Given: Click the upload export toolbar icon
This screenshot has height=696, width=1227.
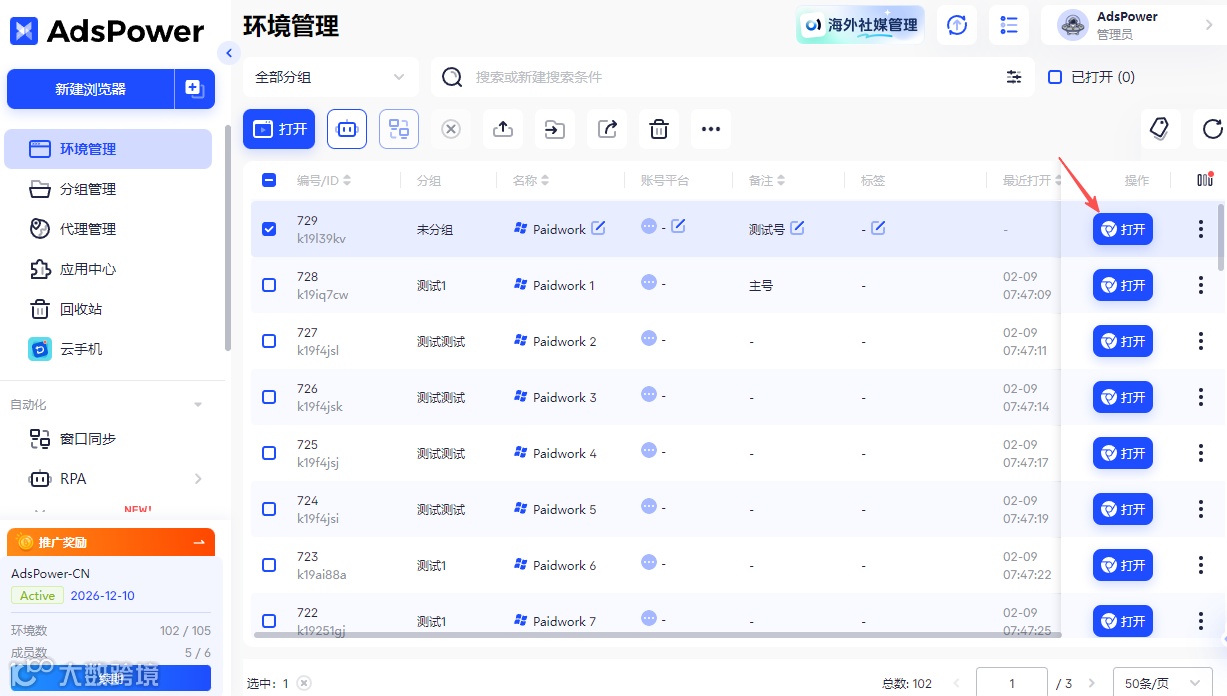Looking at the screenshot, I should click(503, 129).
